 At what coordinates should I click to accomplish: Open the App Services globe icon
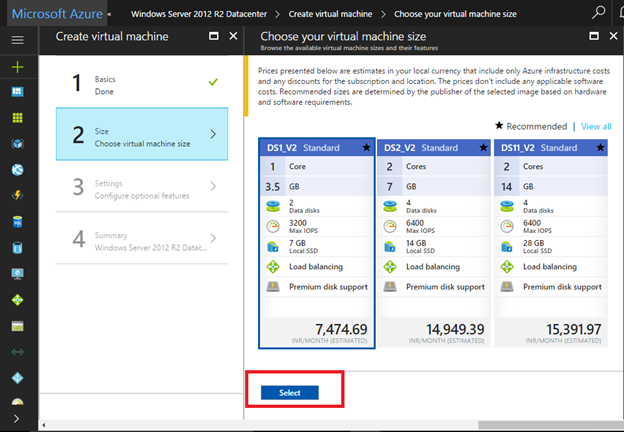tap(18, 170)
